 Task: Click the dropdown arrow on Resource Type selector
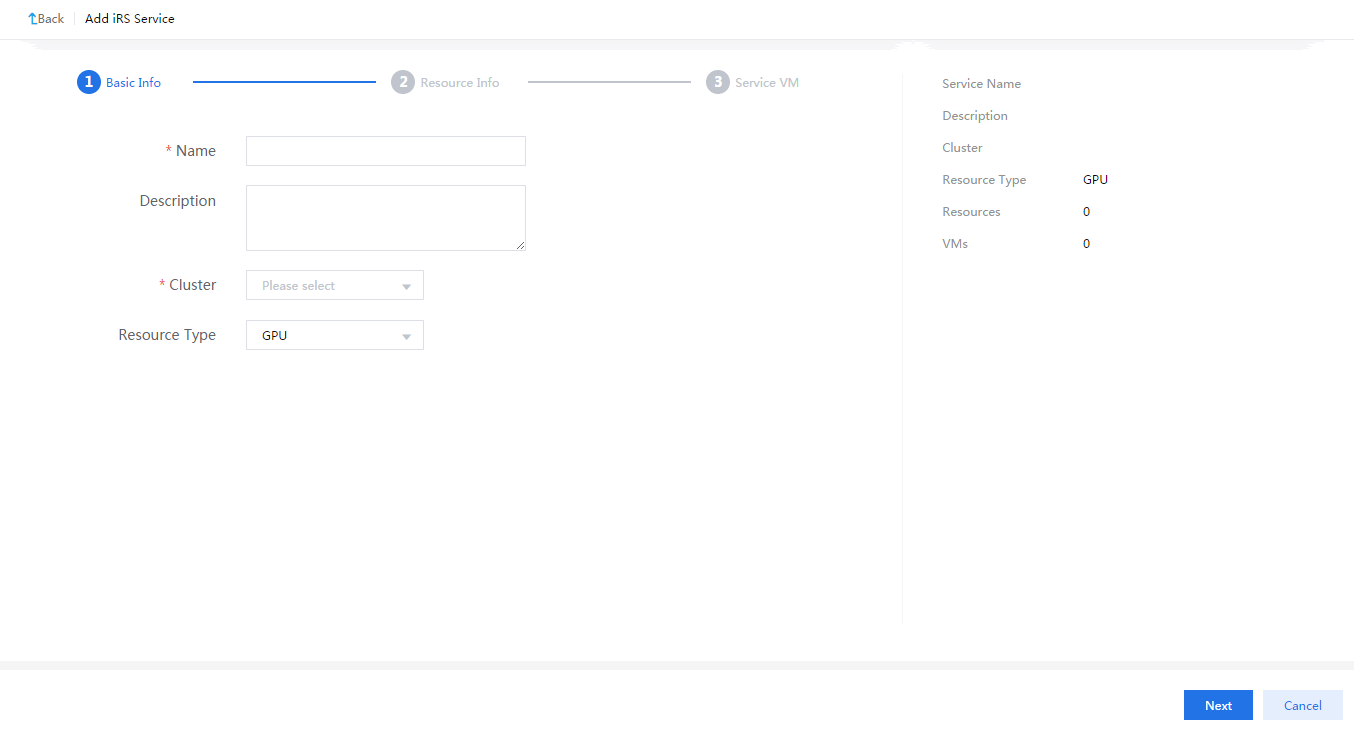point(407,335)
